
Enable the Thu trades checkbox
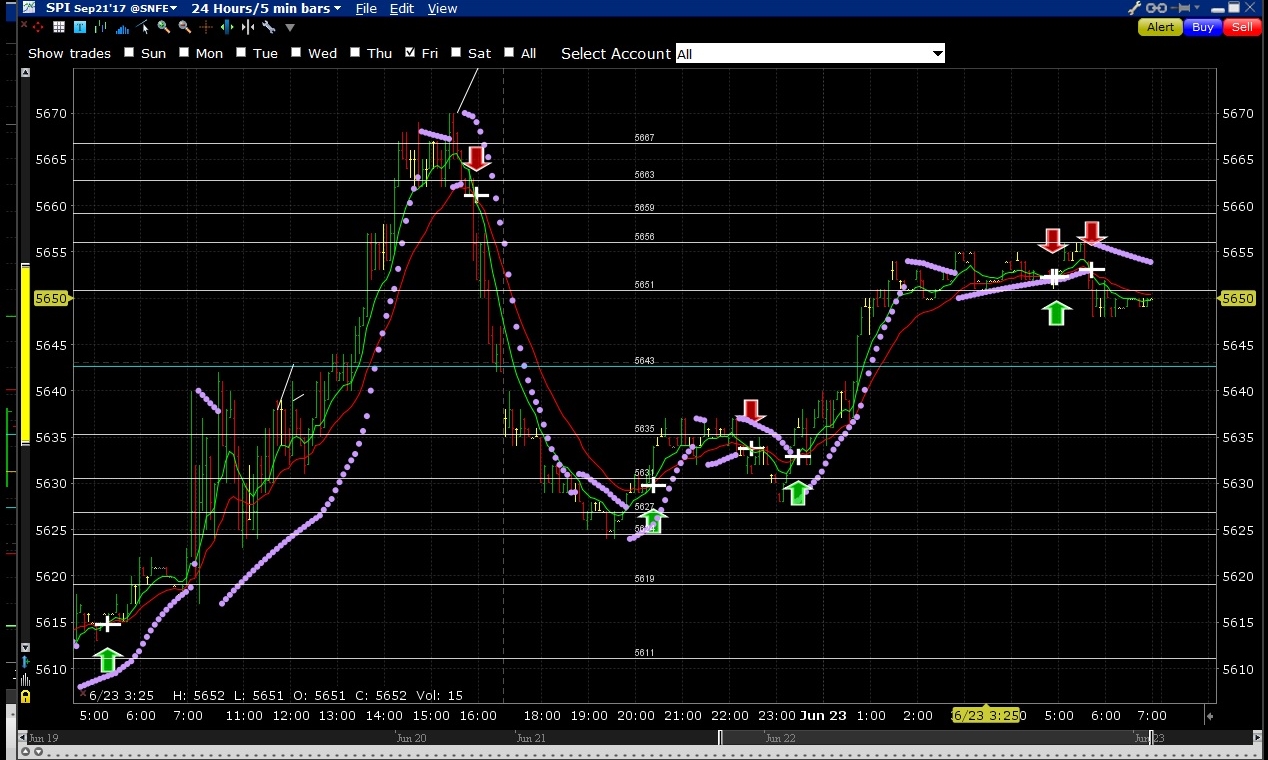[355, 53]
